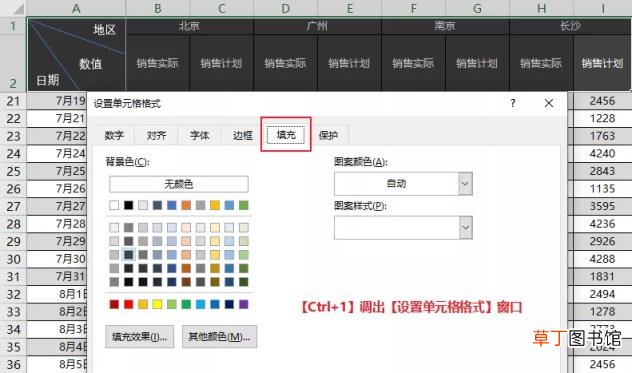Open the 填充效果(I)... dialog button
Viewport: 632px width, 373px height.
(139, 337)
